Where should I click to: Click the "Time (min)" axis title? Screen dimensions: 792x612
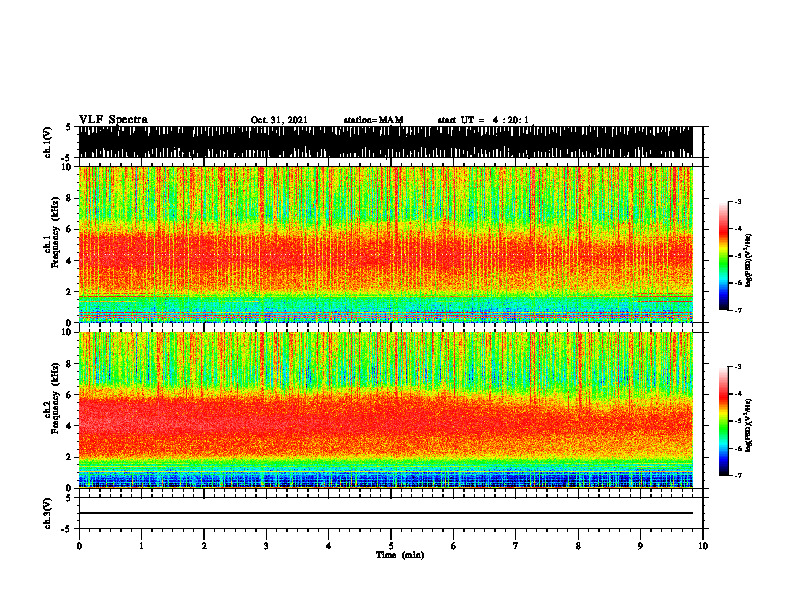click(x=400, y=555)
